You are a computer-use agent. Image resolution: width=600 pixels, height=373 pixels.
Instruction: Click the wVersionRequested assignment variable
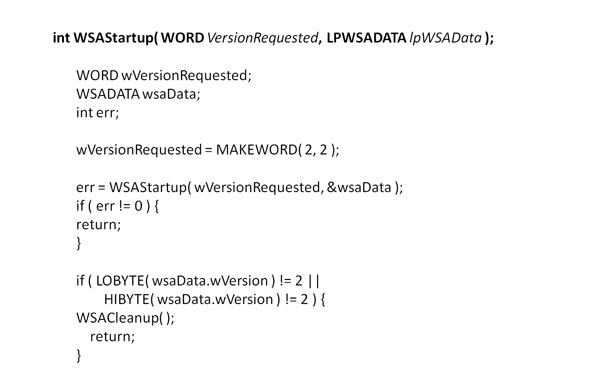click(x=139, y=150)
